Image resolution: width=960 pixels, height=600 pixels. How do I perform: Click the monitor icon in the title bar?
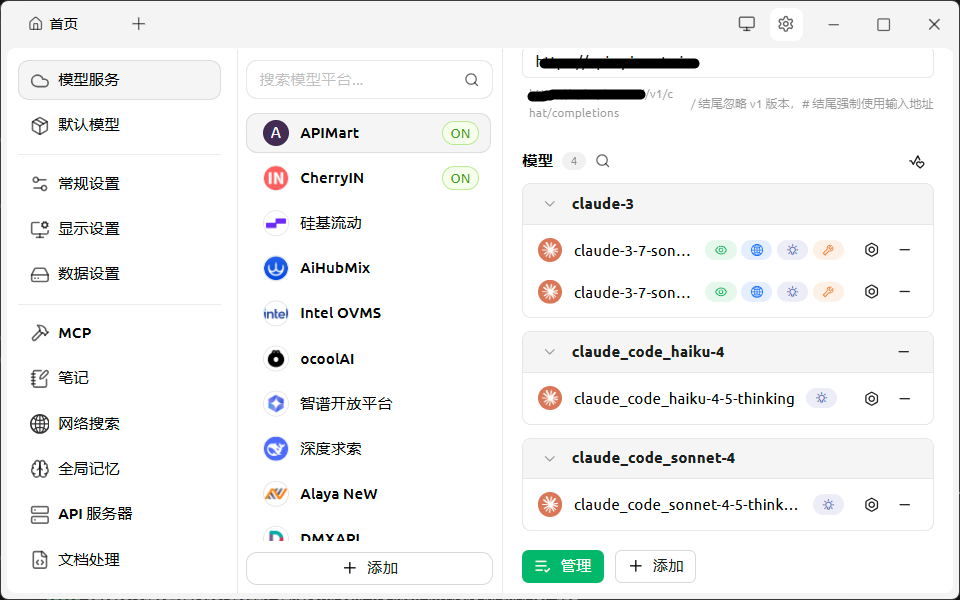[x=746, y=24]
